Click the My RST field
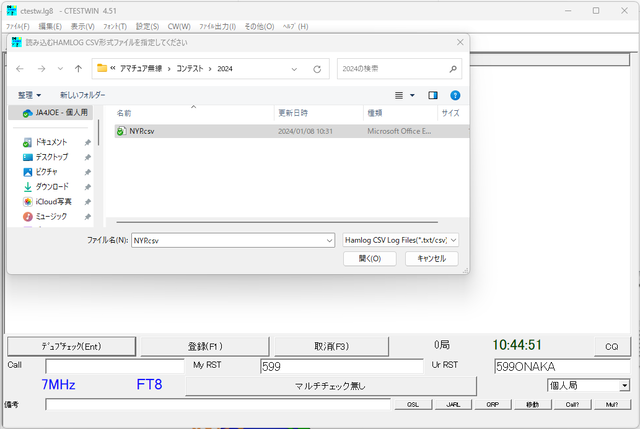This screenshot has height=429, width=640. [x=342, y=366]
